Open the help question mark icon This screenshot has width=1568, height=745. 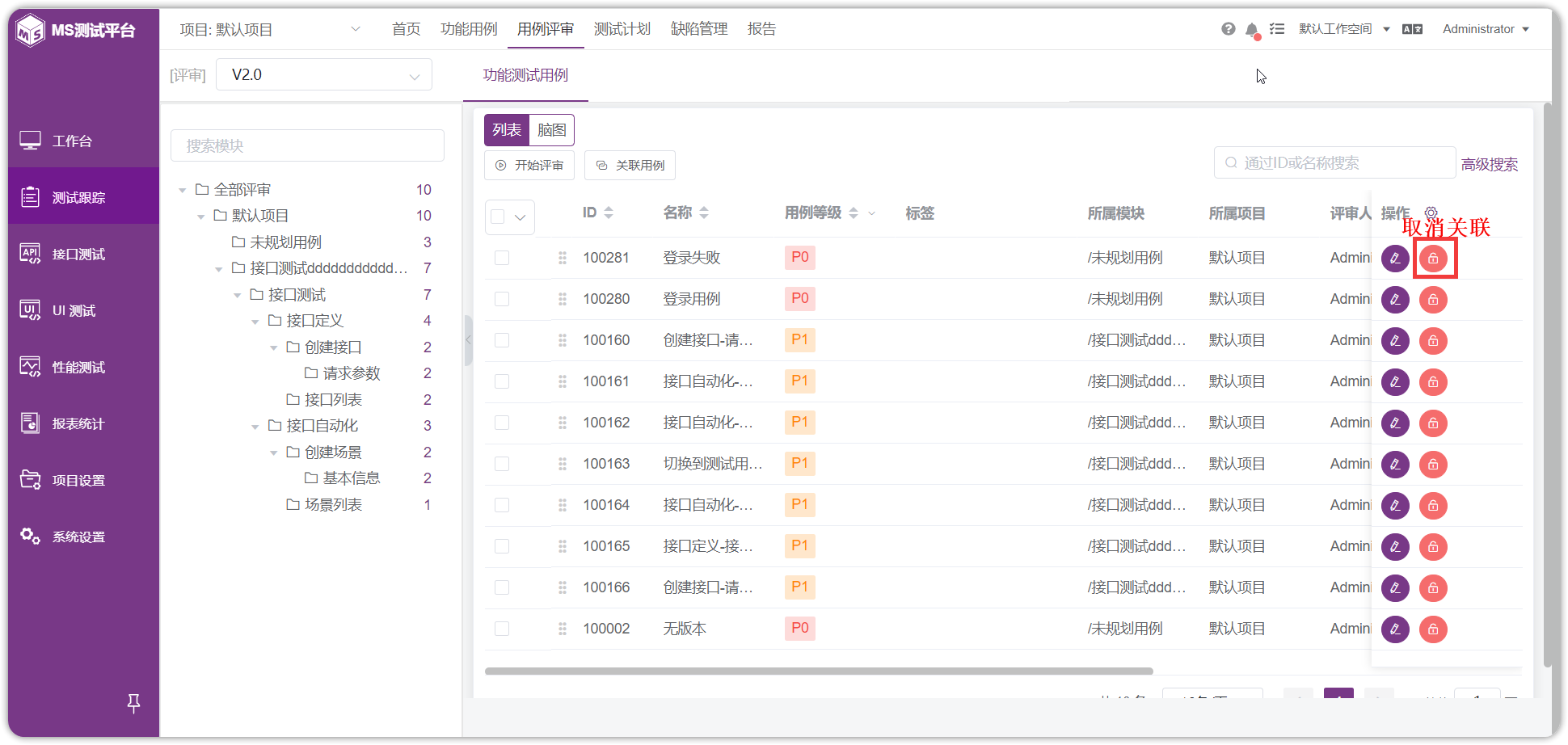(x=1228, y=29)
